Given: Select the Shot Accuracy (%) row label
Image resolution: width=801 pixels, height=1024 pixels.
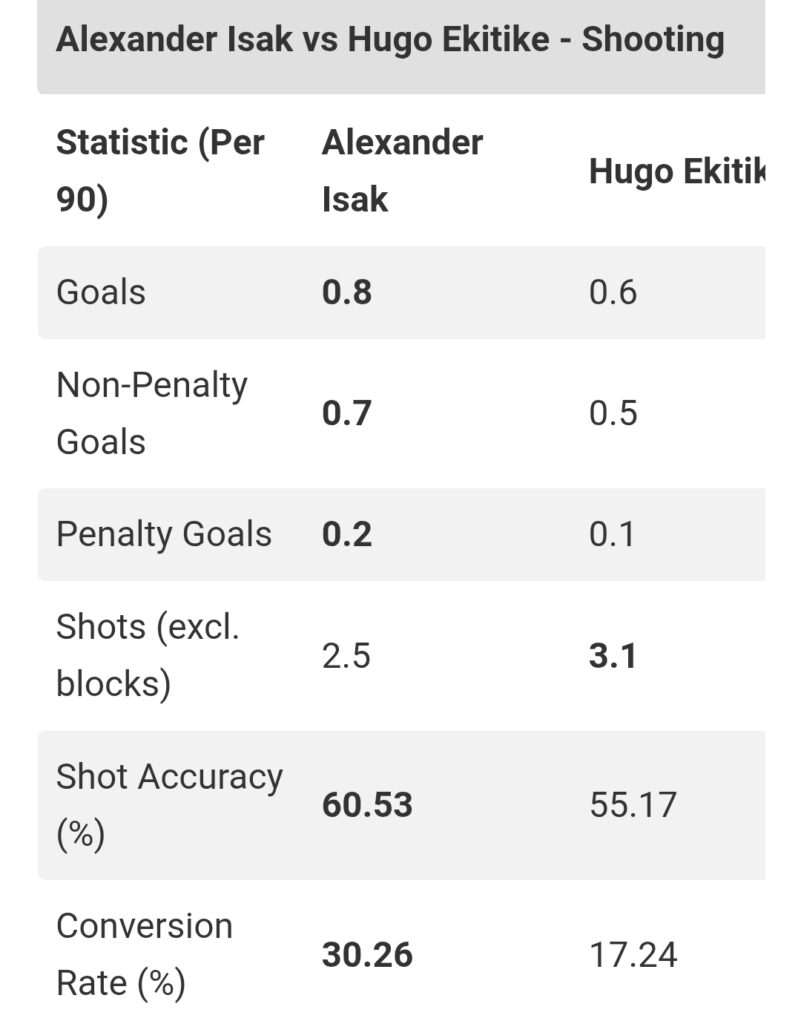Looking at the screenshot, I should [169, 805].
